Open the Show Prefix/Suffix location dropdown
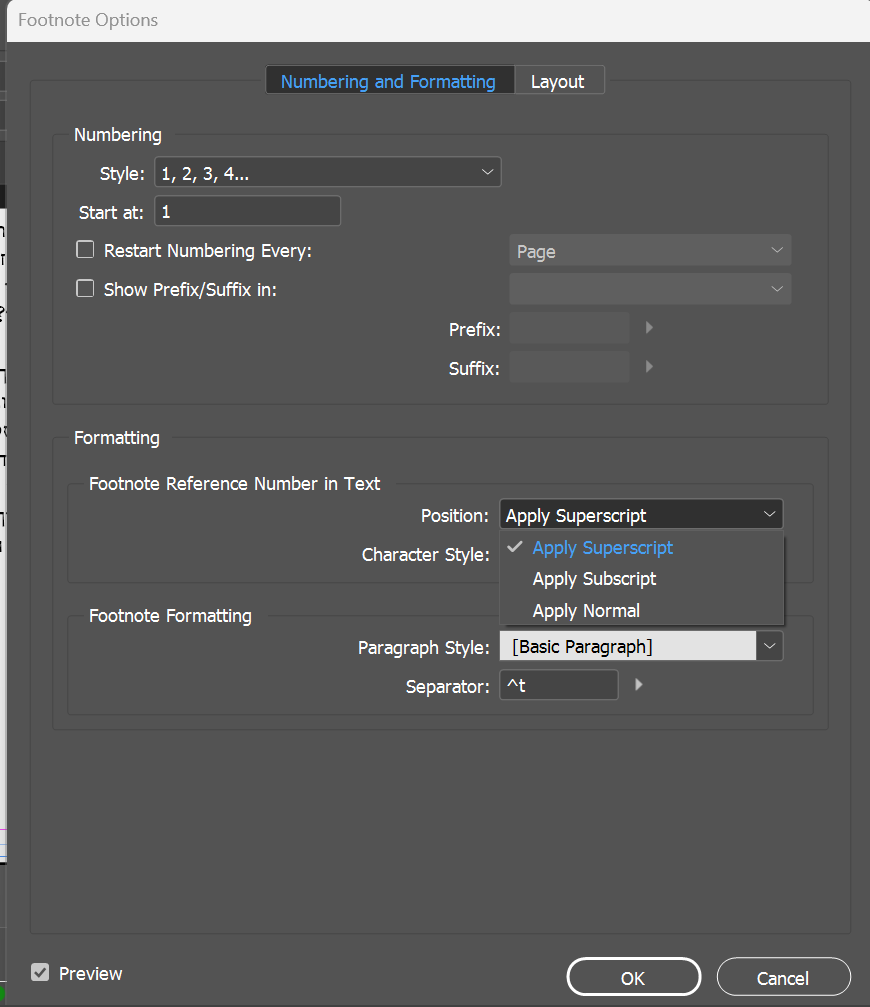The image size is (870, 1007). pos(649,289)
